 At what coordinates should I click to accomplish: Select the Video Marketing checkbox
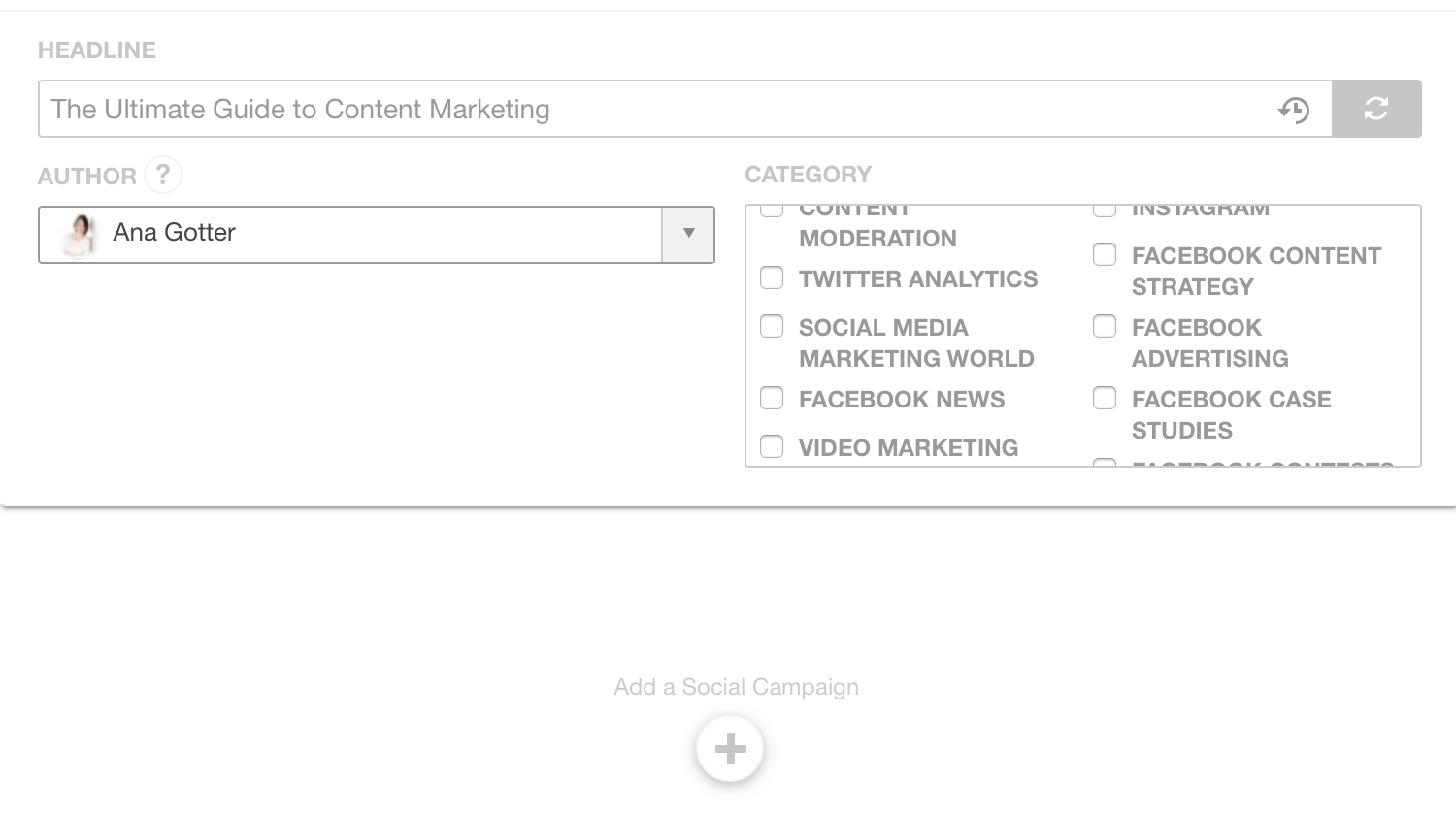click(x=772, y=446)
